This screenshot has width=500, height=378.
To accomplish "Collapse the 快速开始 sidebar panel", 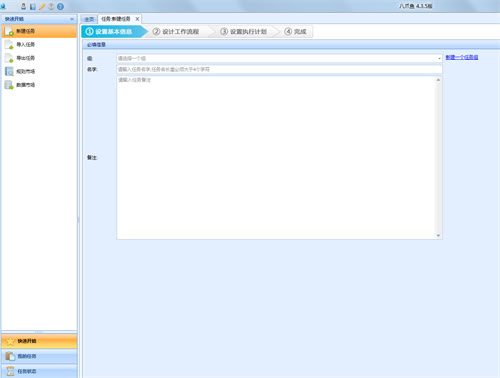I will point(72,19).
